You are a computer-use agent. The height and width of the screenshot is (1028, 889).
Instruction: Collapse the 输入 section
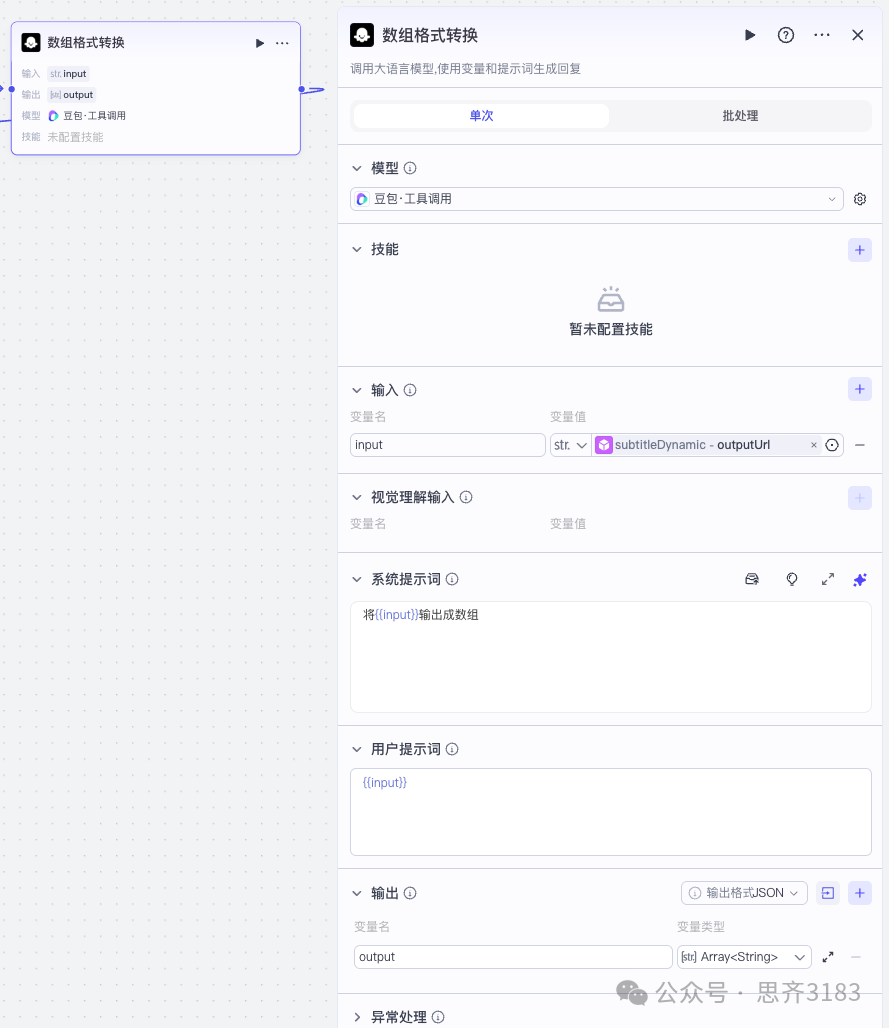(357, 390)
